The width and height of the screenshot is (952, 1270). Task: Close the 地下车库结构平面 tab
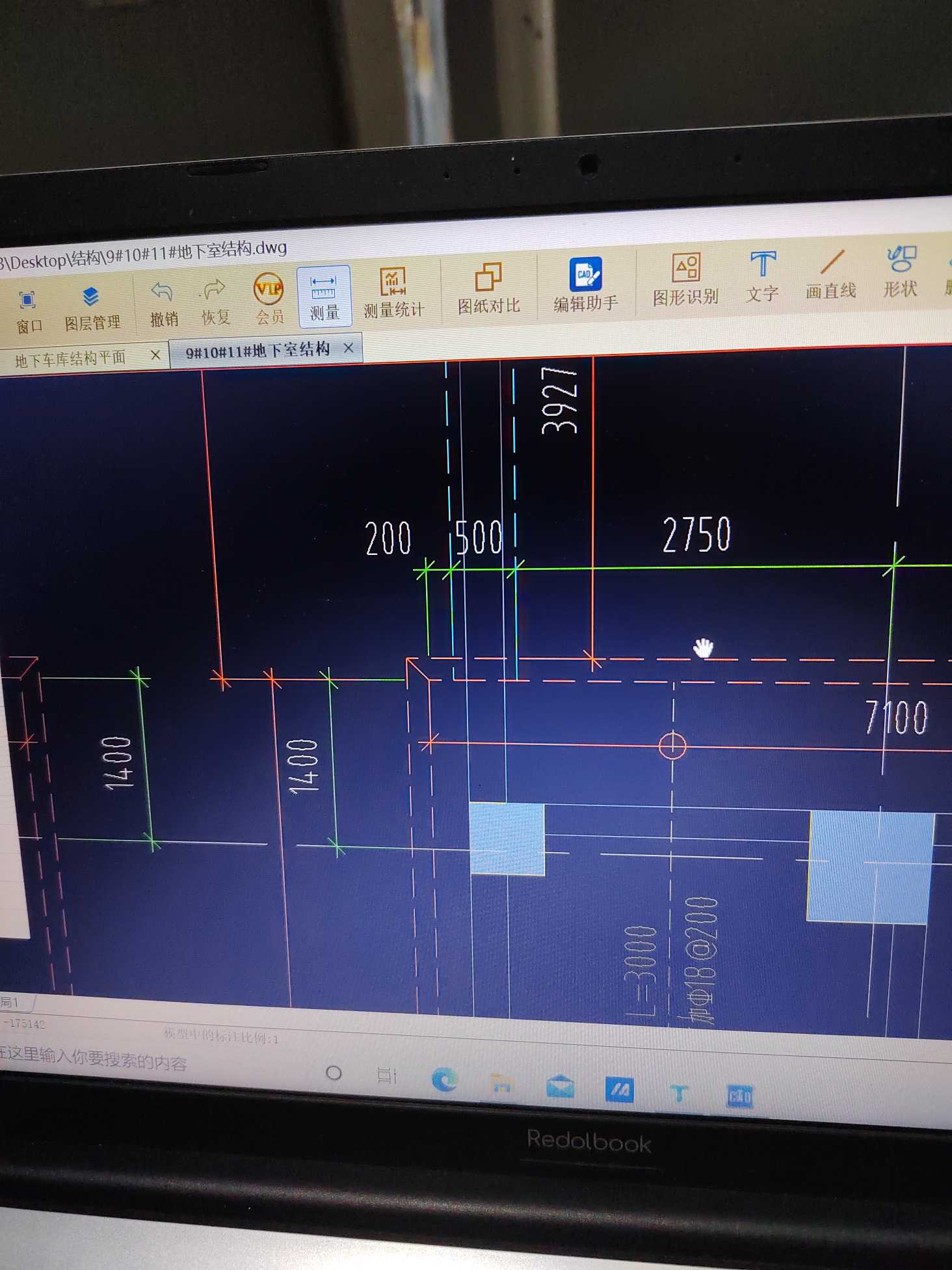click(x=155, y=355)
